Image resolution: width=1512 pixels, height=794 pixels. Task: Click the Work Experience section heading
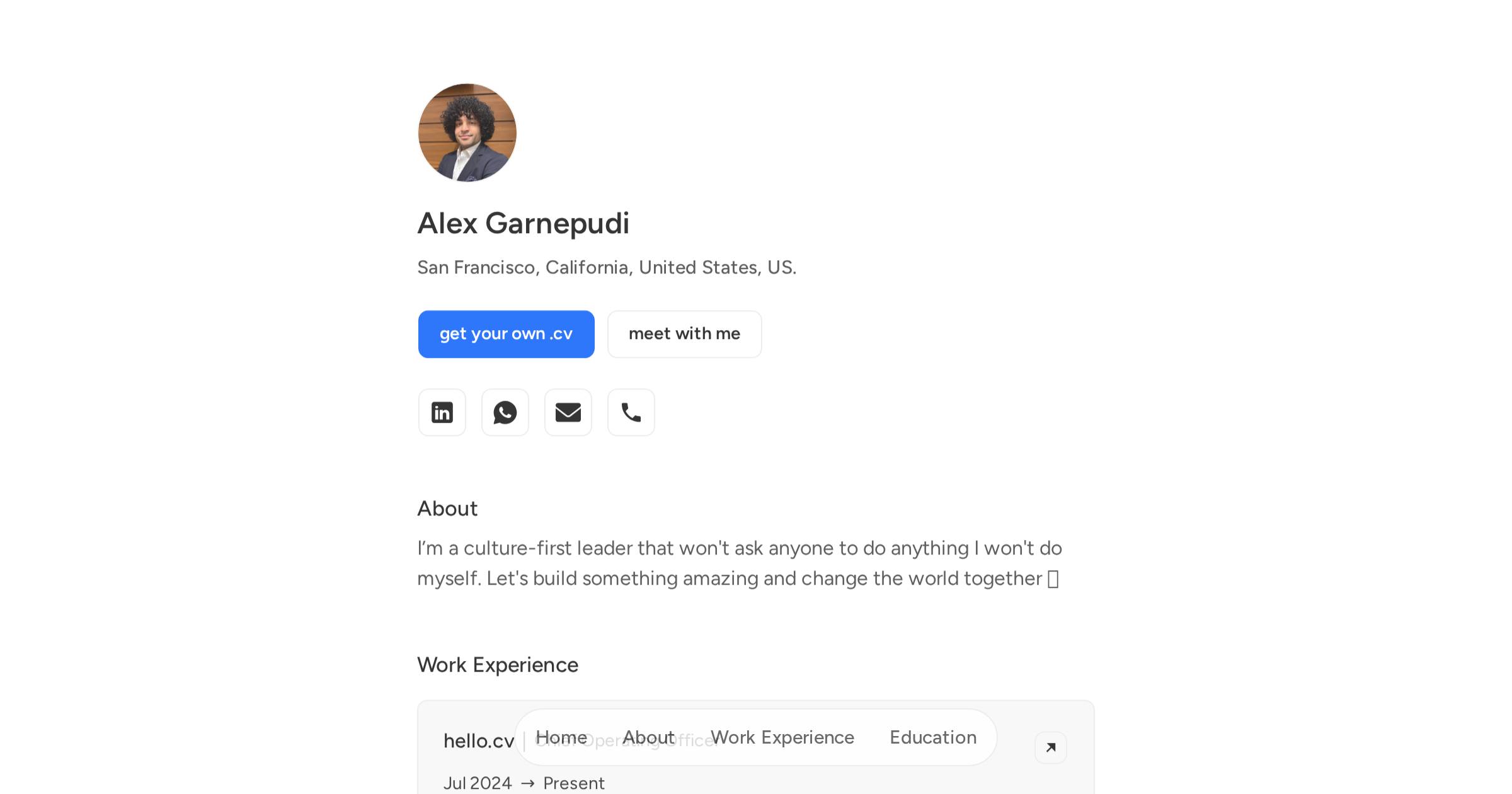coord(498,665)
